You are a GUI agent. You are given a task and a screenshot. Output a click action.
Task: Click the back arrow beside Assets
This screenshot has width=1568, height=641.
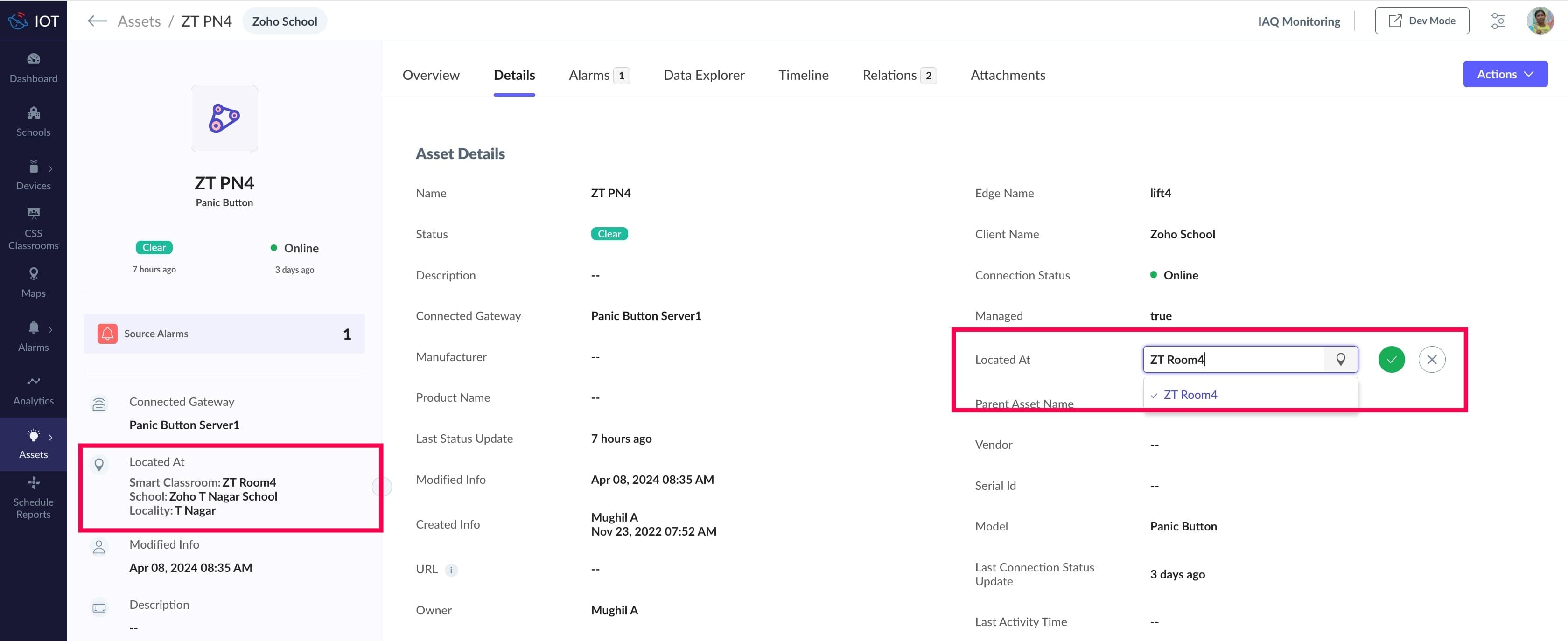pyautogui.click(x=97, y=21)
